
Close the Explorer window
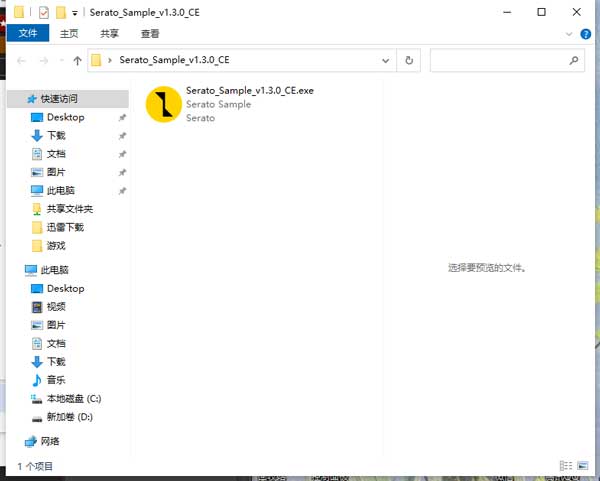(x=577, y=12)
